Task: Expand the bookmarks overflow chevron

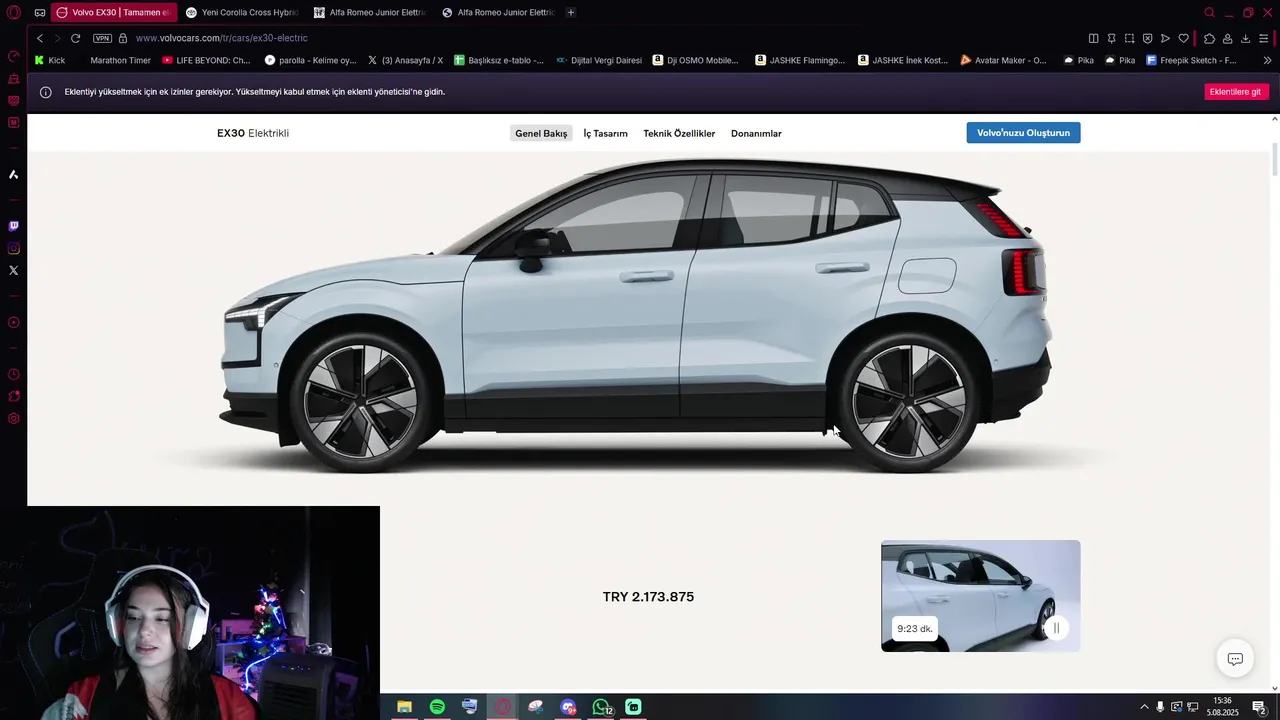Action: click(x=1267, y=60)
